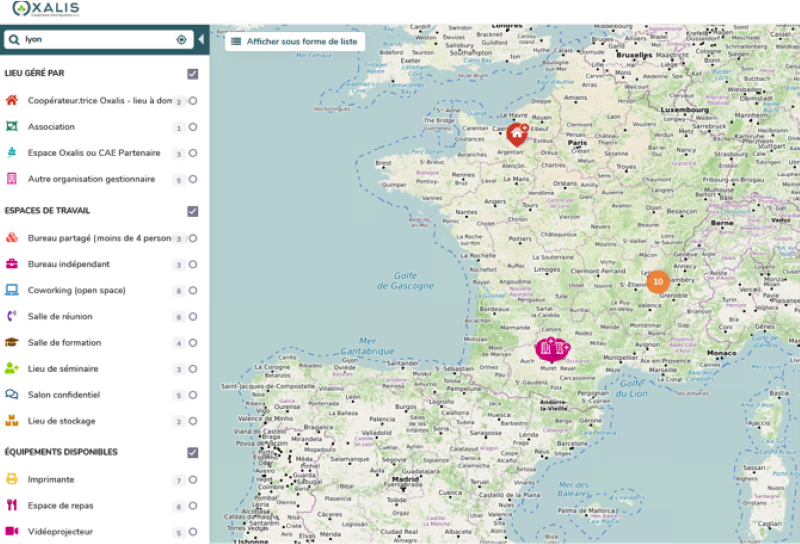
Task: Click the geolocate target icon in search bar
Action: 181,40
